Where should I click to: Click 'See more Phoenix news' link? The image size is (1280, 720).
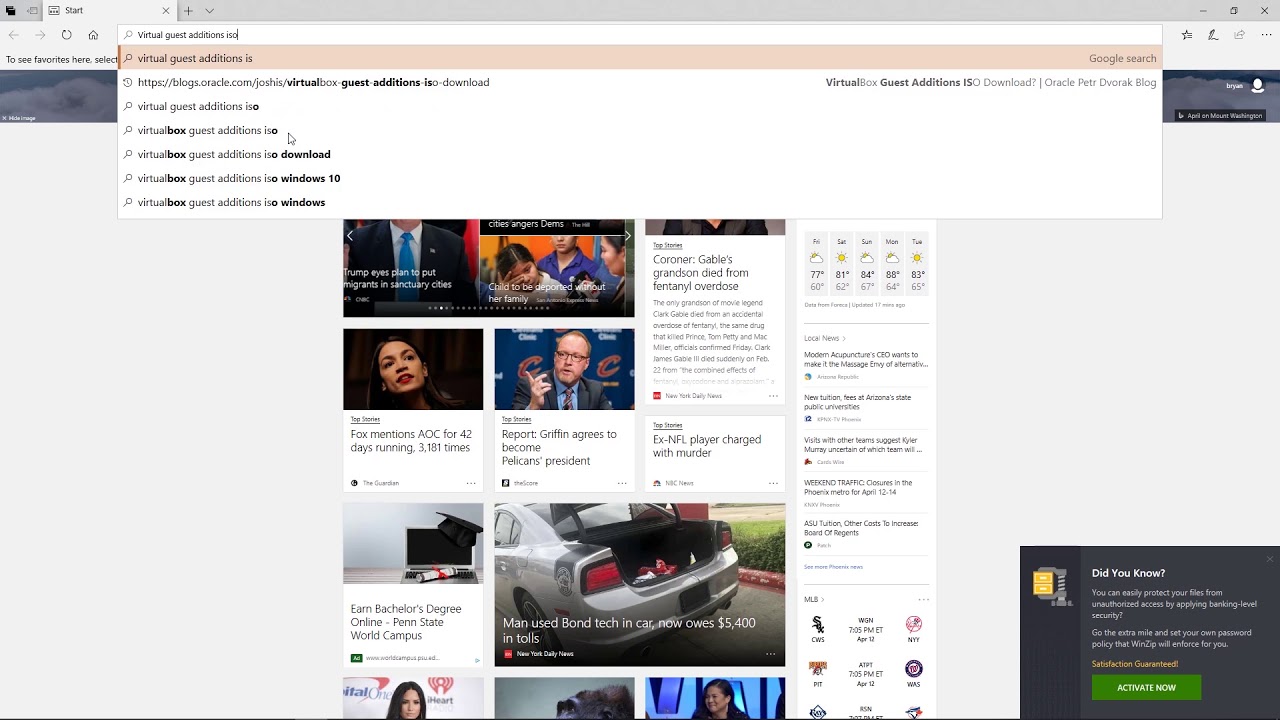(x=833, y=567)
